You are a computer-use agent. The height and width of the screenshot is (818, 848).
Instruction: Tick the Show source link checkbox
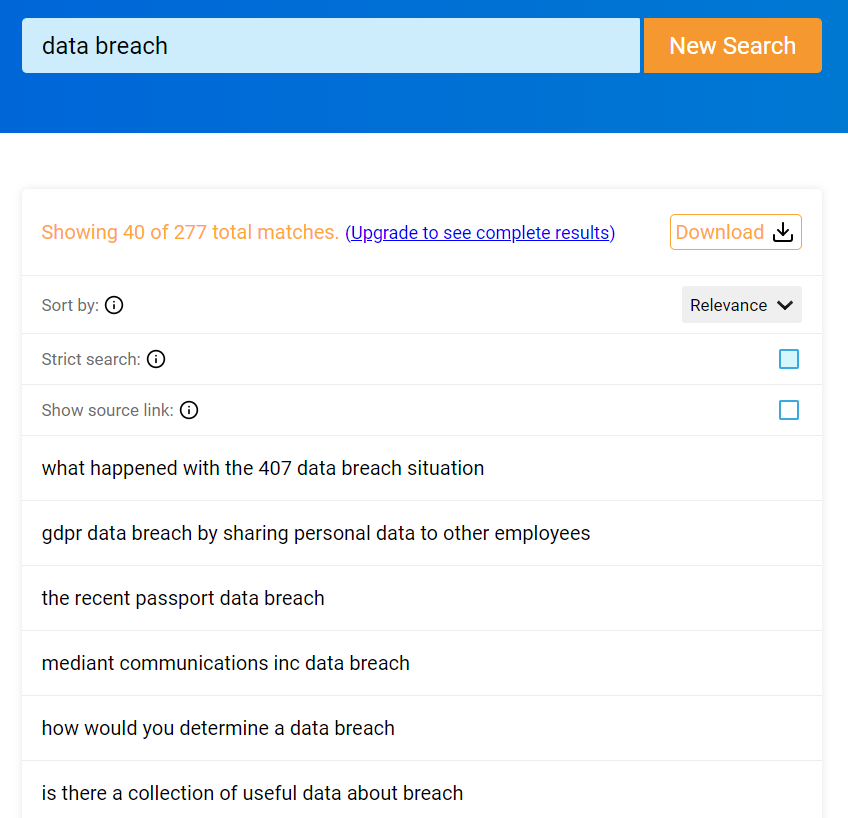[x=789, y=410]
